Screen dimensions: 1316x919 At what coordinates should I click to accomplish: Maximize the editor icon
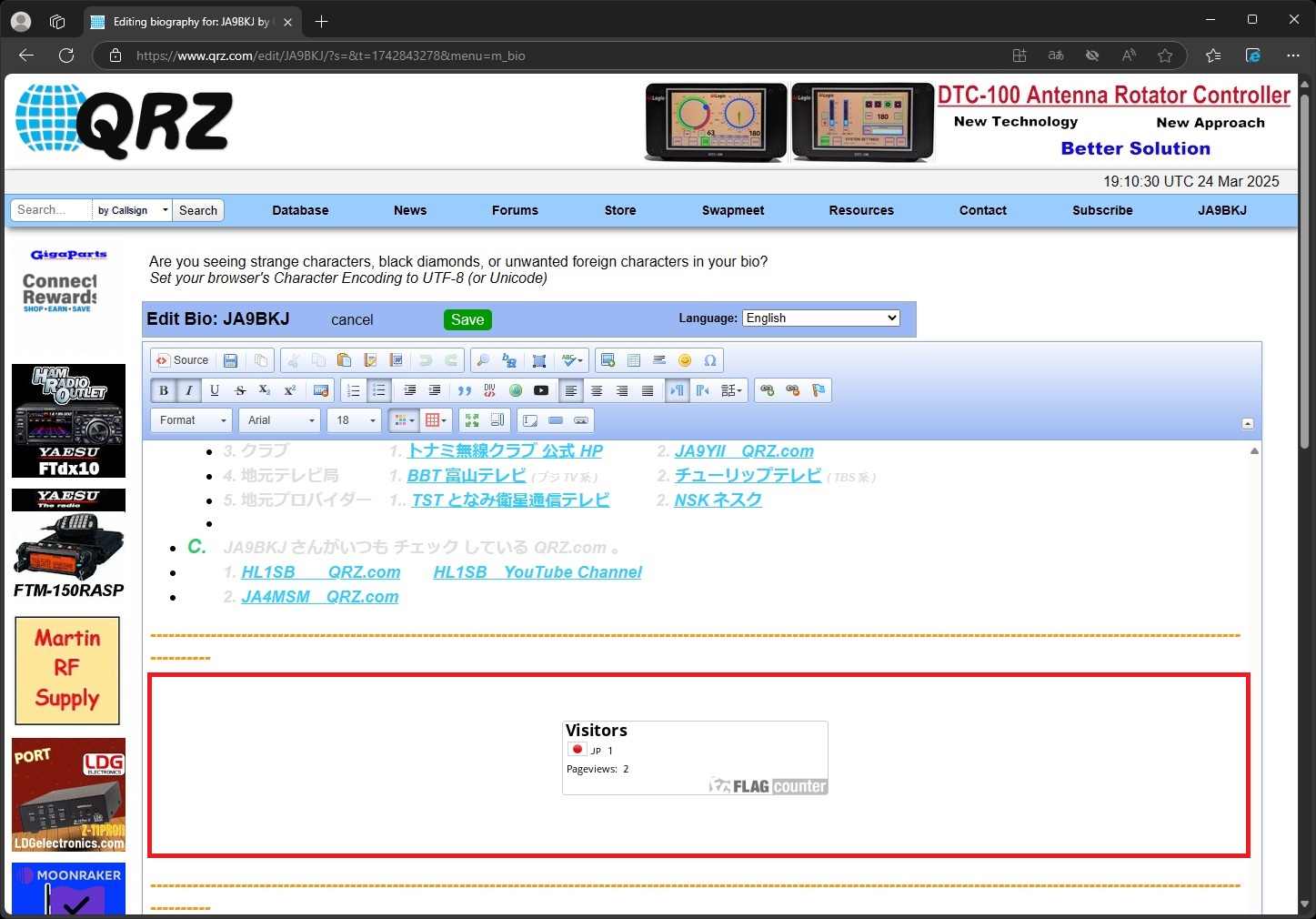coord(471,420)
